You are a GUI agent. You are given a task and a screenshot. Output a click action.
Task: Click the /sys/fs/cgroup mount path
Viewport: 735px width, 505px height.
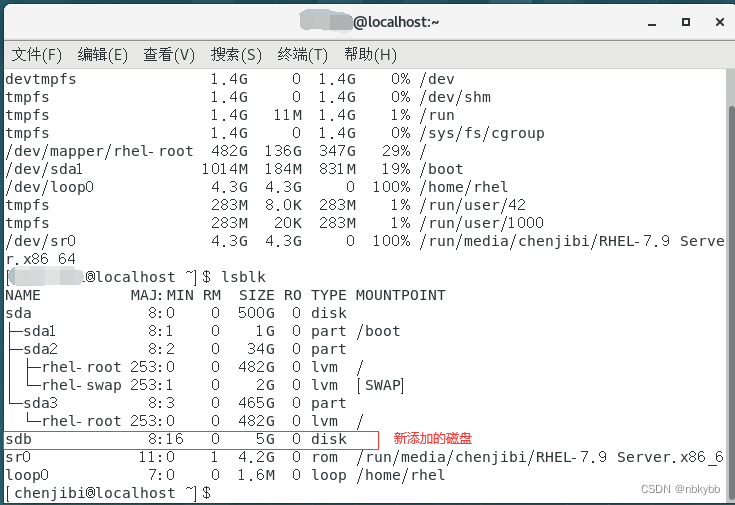point(482,133)
